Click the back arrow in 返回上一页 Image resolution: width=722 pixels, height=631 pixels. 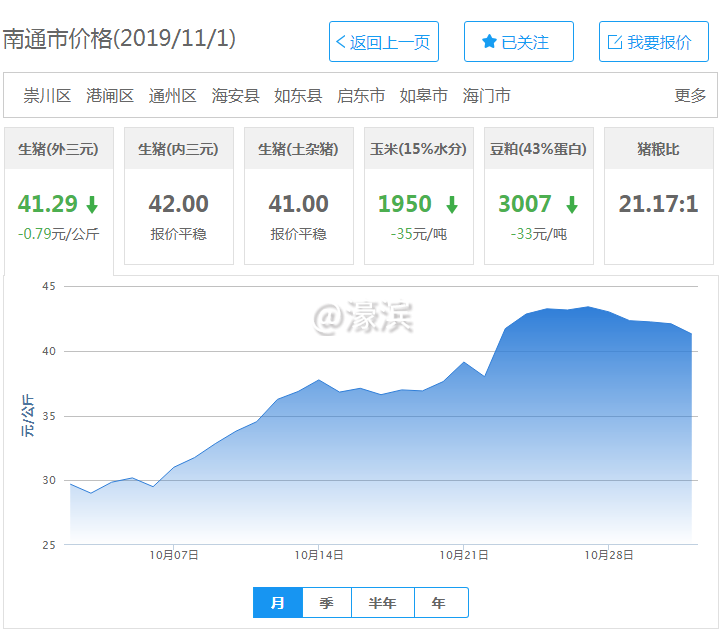click(x=341, y=42)
